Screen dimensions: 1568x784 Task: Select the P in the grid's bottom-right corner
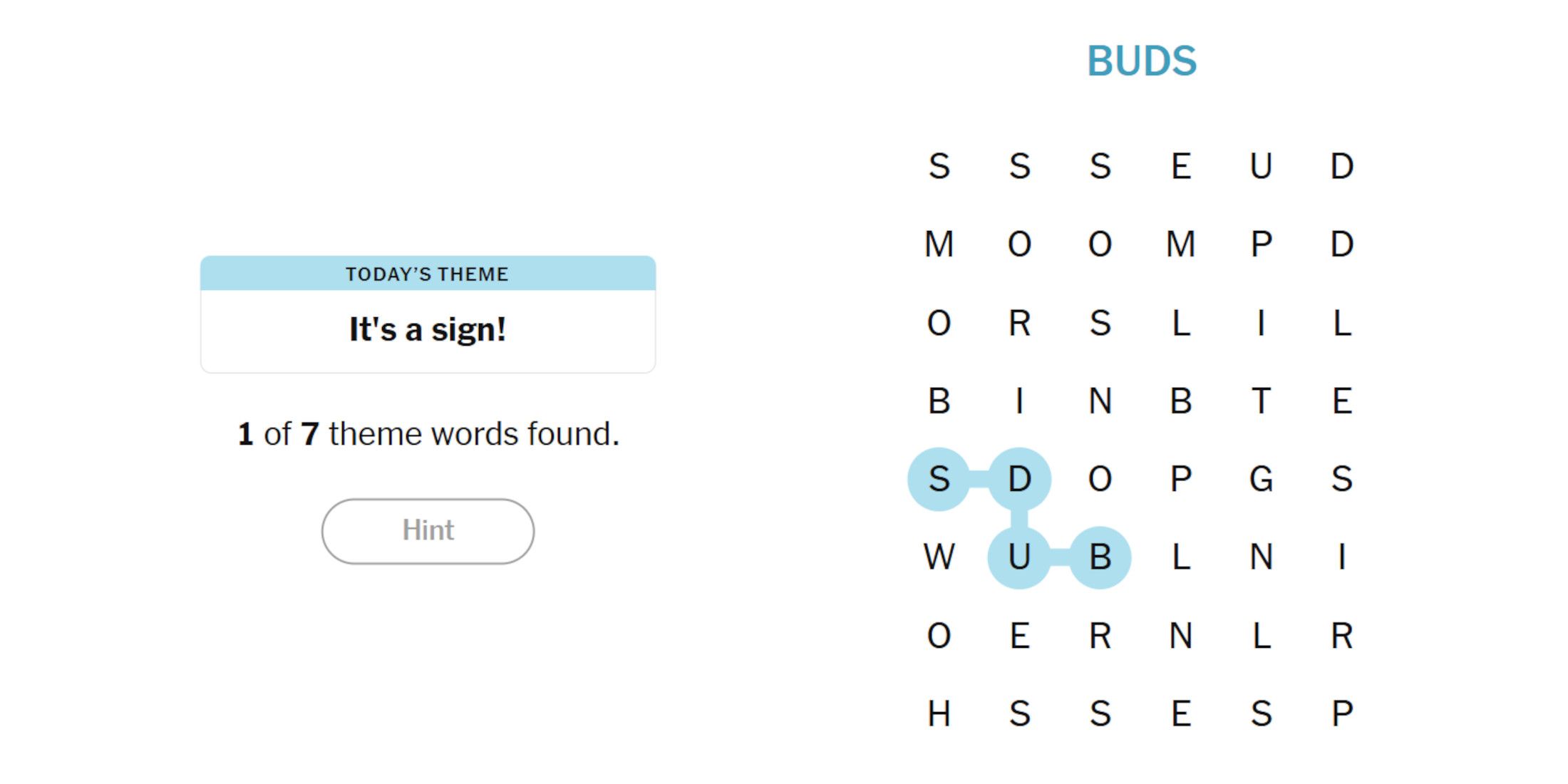pos(1341,713)
